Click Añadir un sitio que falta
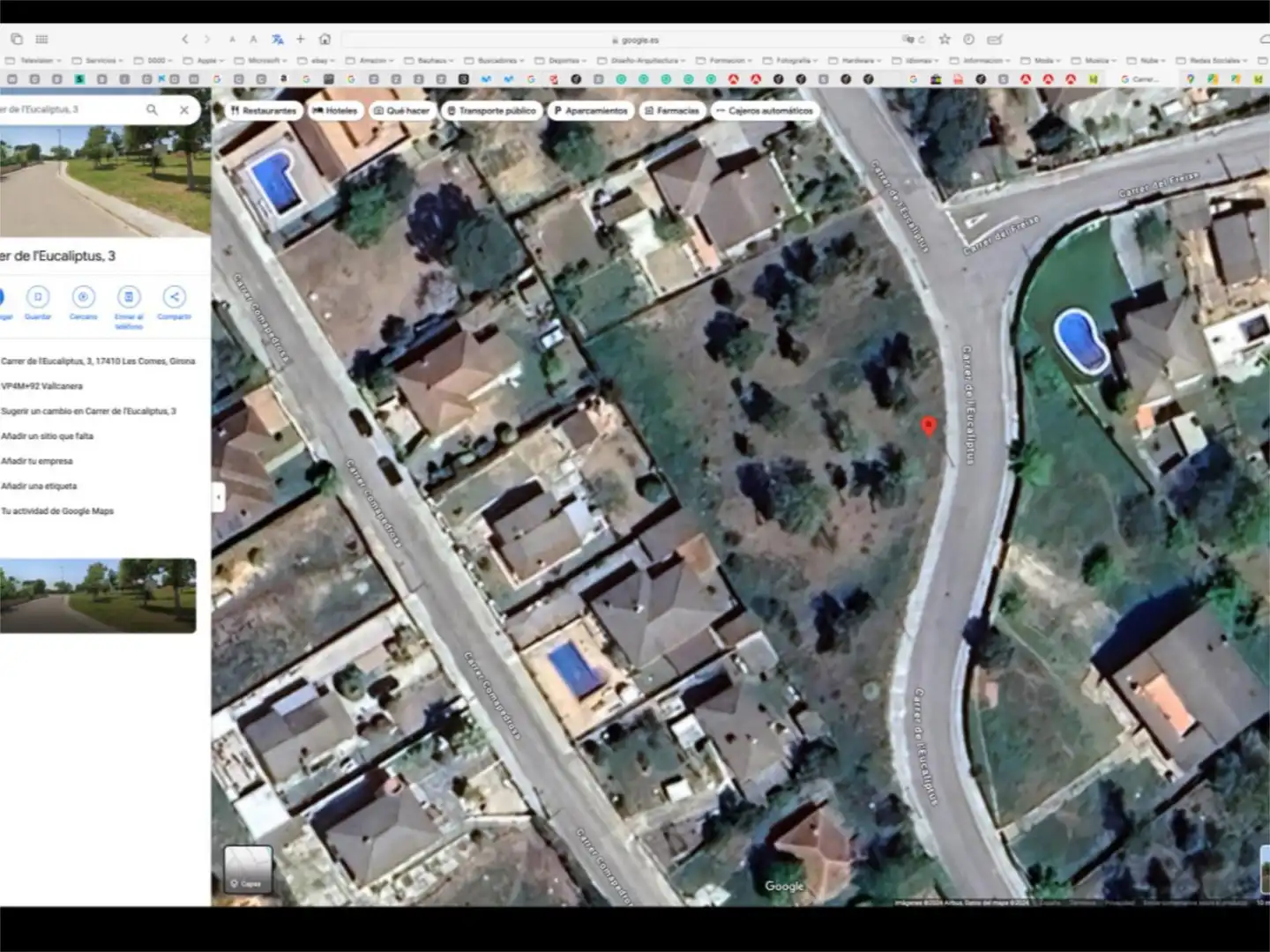Viewport: 1270px width, 952px height. click(x=47, y=436)
